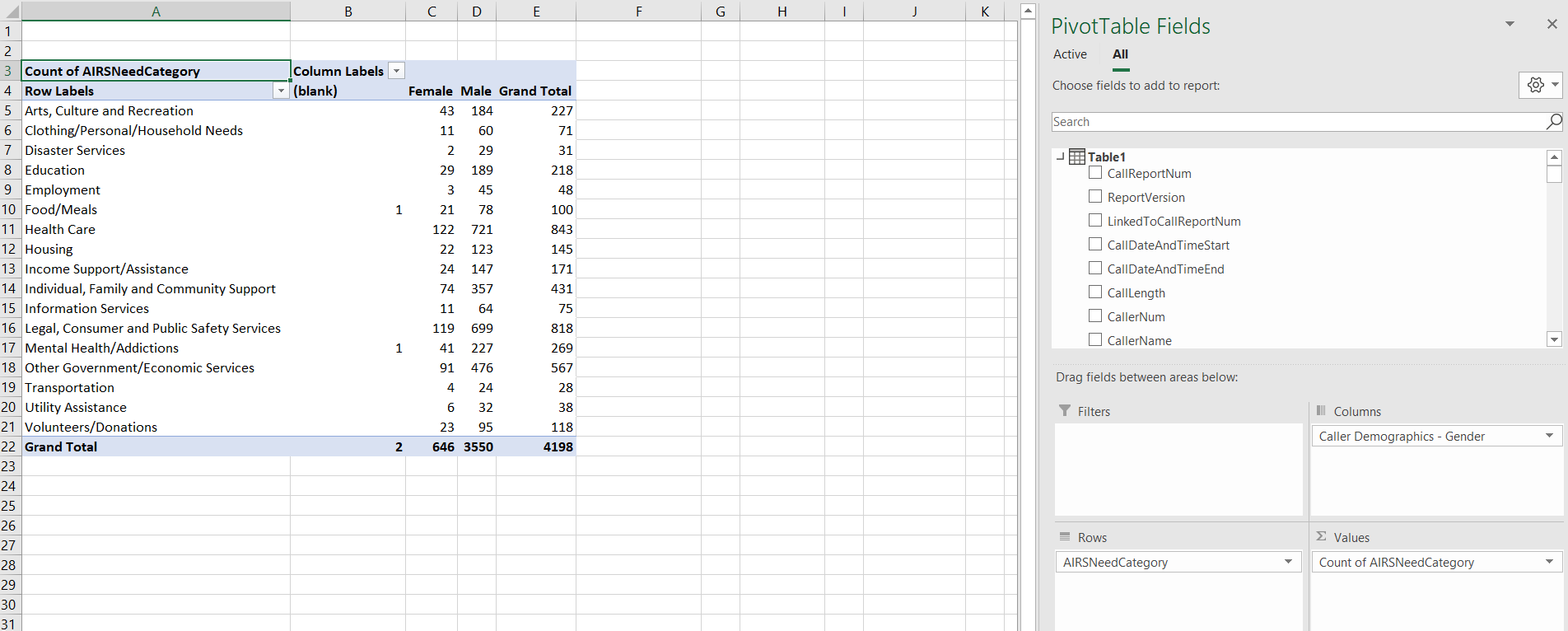Check the CallerName field

[x=1095, y=340]
